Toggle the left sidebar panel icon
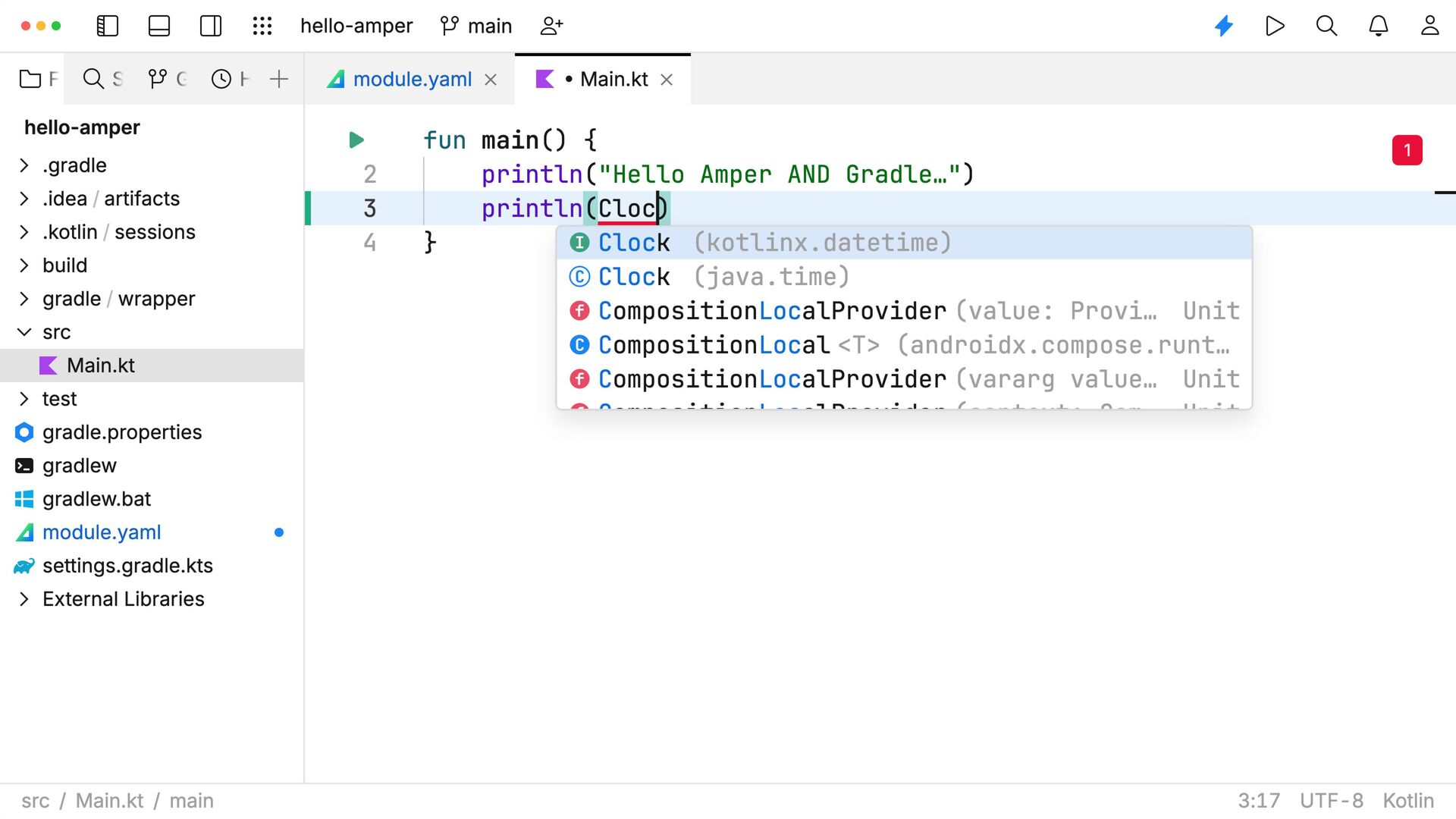The width and height of the screenshot is (1456, 819). click(108, 26)
